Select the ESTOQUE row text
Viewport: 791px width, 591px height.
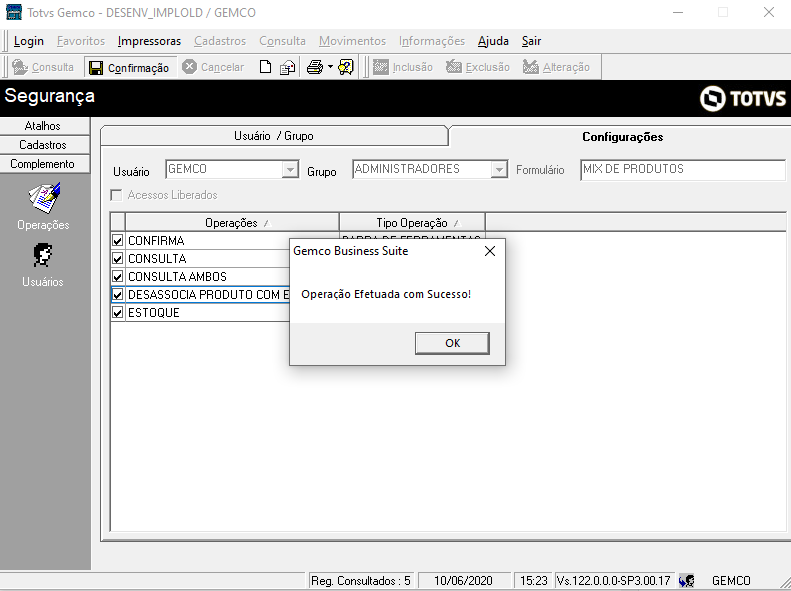coord(154,313)
